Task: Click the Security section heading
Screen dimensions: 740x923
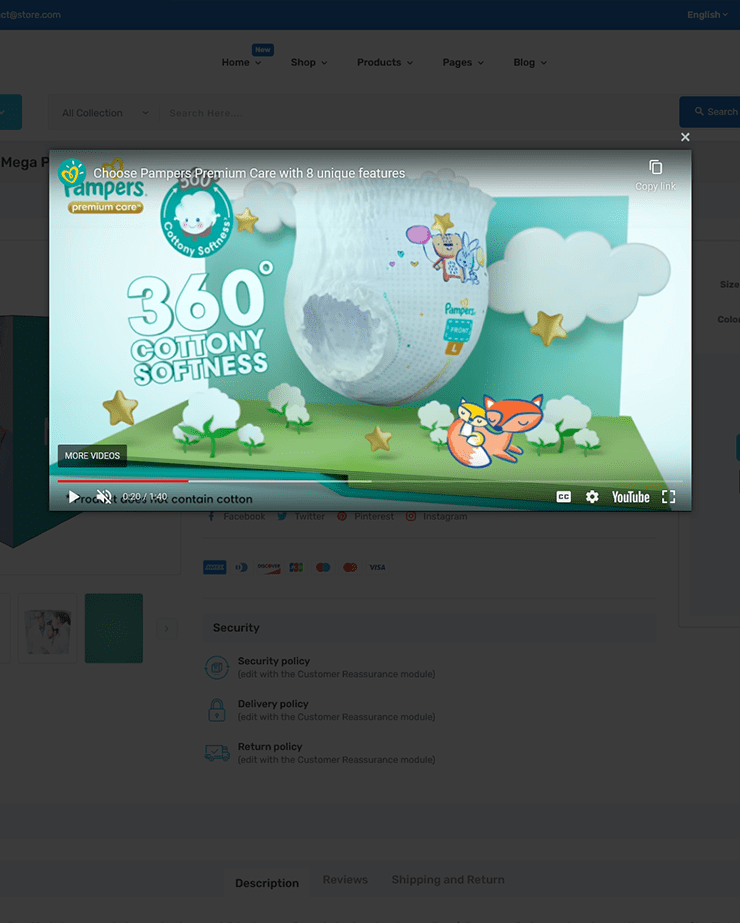Action: 236,627
